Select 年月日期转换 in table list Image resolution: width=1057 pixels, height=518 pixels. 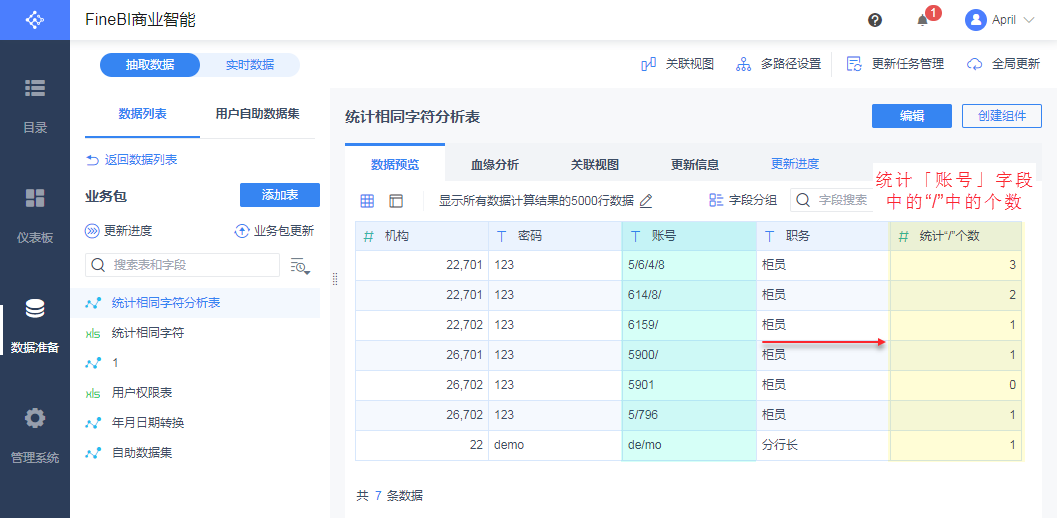coord(147,423)
